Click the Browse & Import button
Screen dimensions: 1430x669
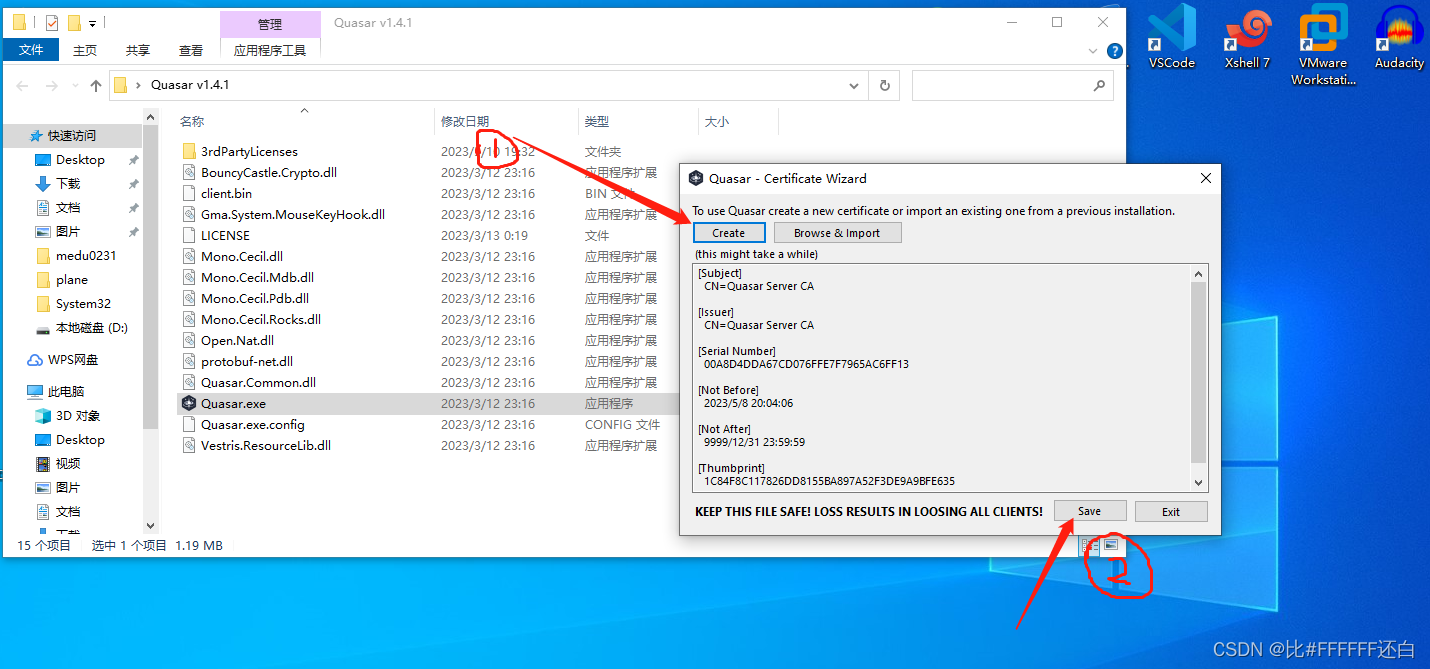pos(837,232)
